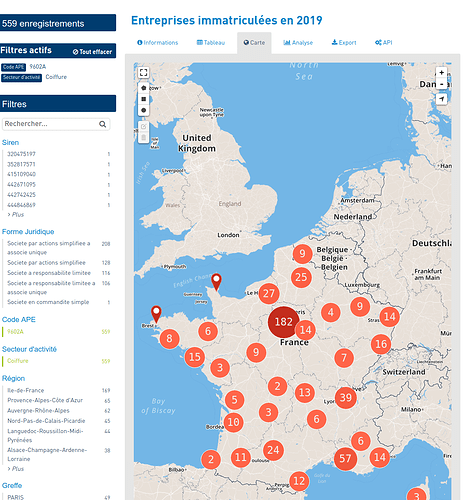Toggle fullscreen map view
Image resolution: width=463 pixels, height=500 pixels.
point(143,72)
